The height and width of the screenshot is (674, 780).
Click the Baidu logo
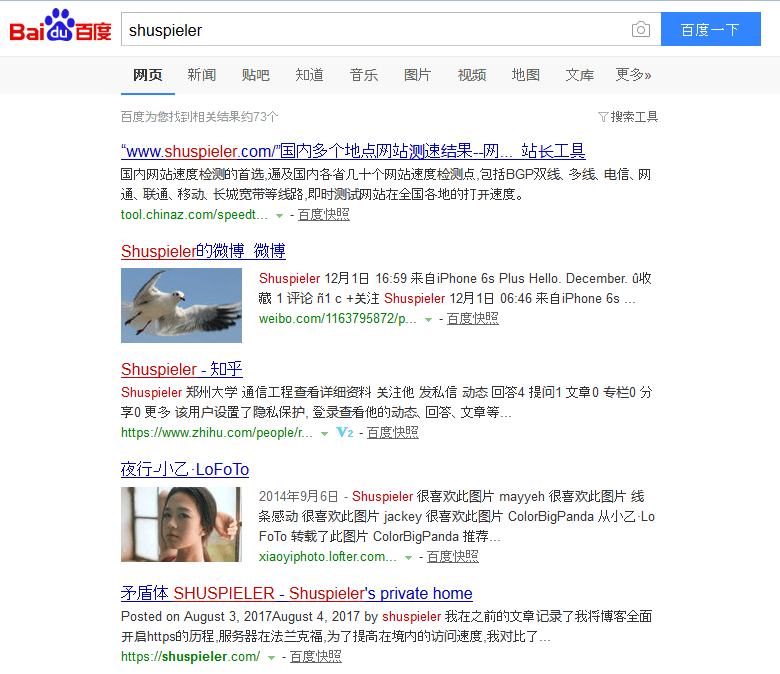[x=60, y=29]
